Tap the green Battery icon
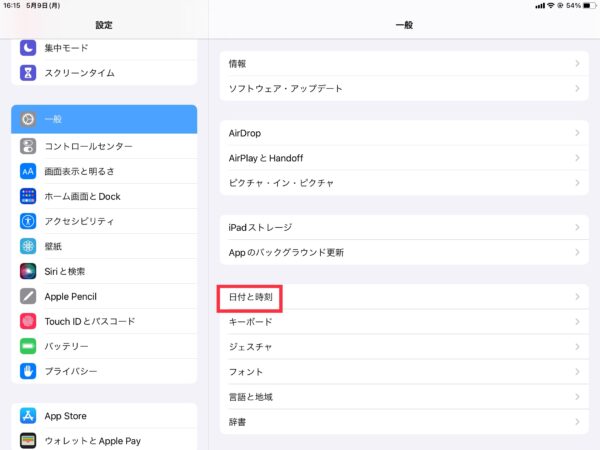Viewport: 600px width, 450px height. point(28,346)
